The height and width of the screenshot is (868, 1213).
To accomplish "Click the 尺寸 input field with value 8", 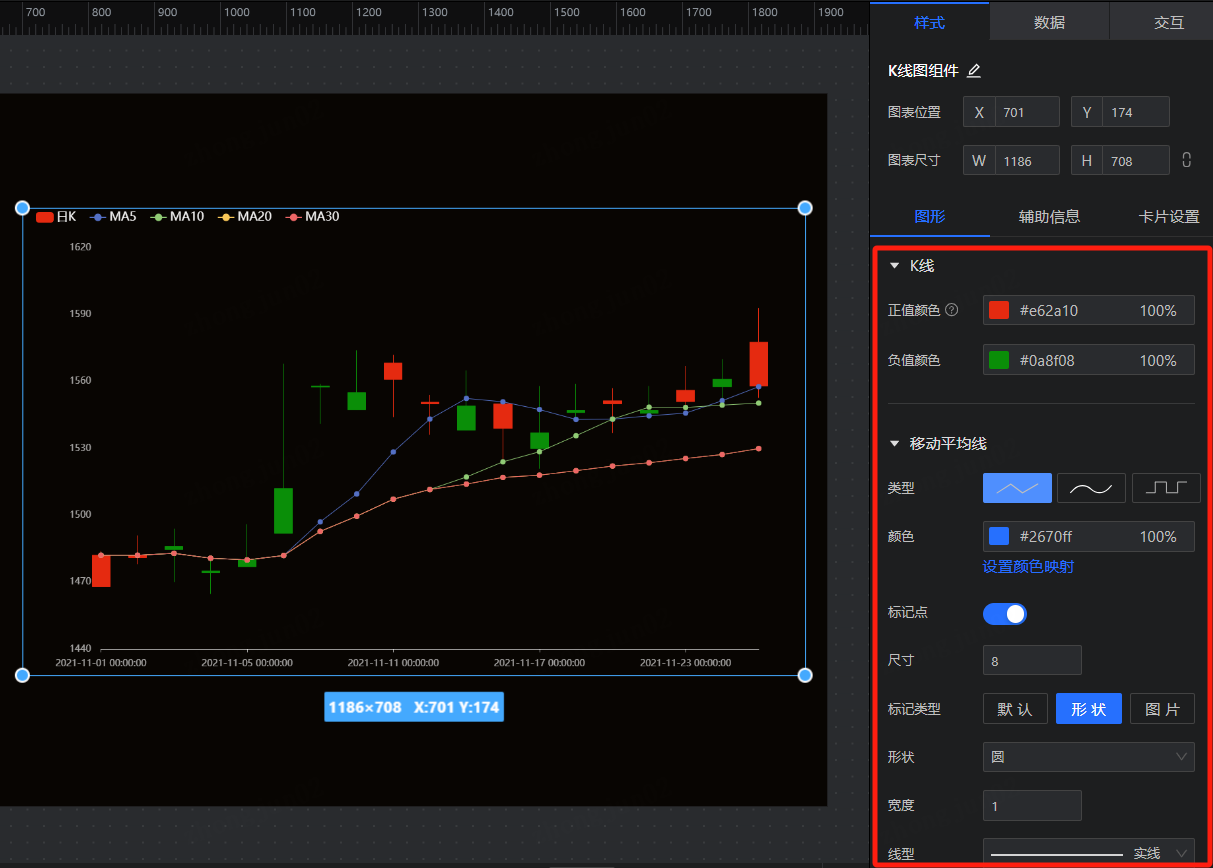I will pos(1031,661).
